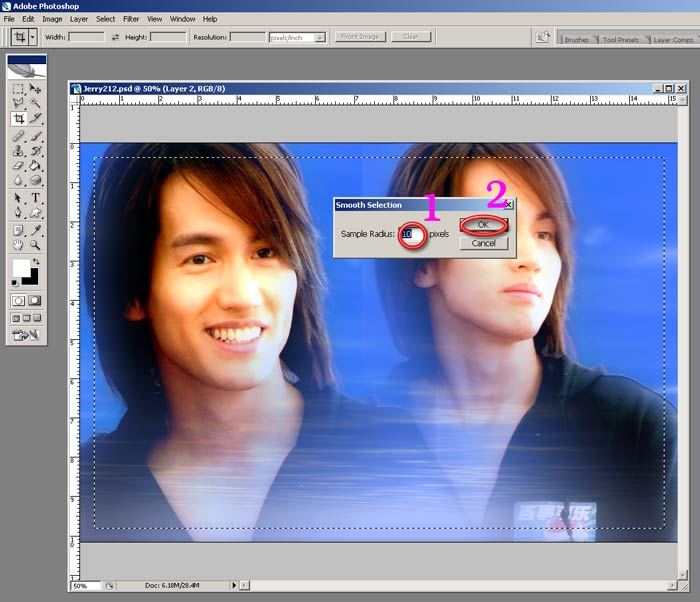Select the Paint Bucket tool
Image resolution: width=700 pixels, height=602 pixels.
pos(35,166)
